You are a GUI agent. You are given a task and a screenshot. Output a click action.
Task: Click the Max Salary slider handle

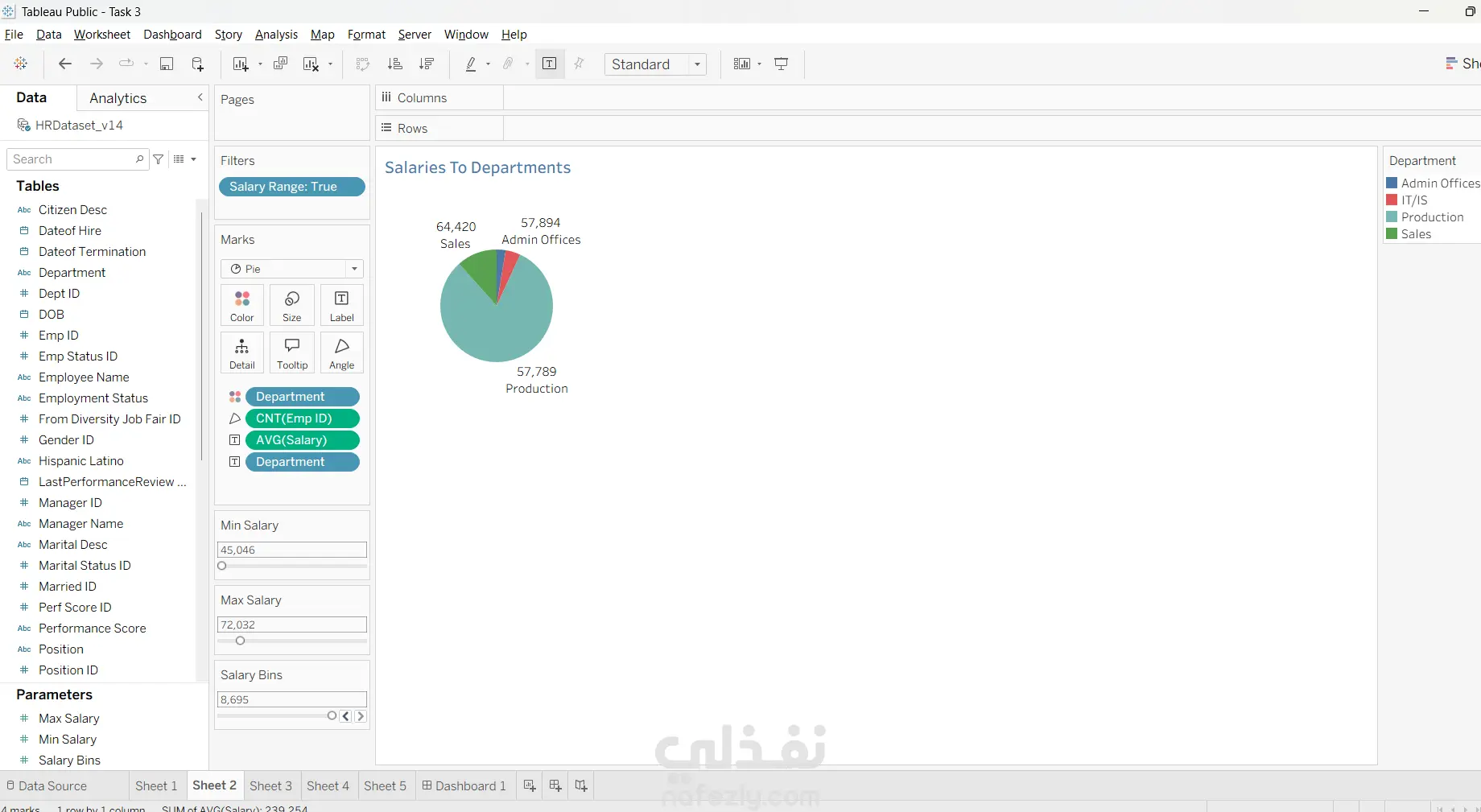(x=240, y=641)
